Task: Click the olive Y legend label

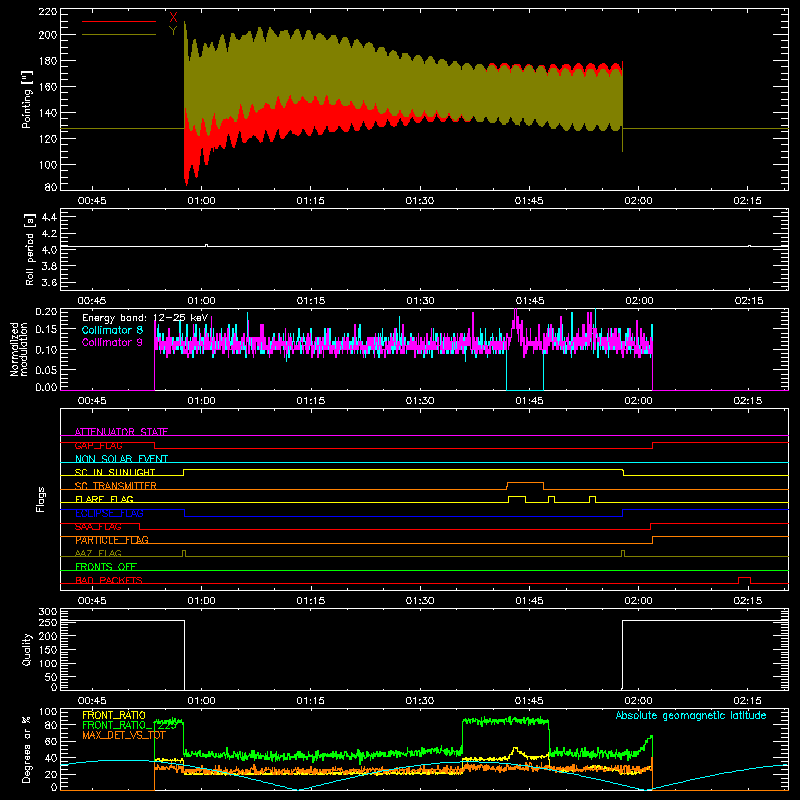Action: (x=173, y=31)
